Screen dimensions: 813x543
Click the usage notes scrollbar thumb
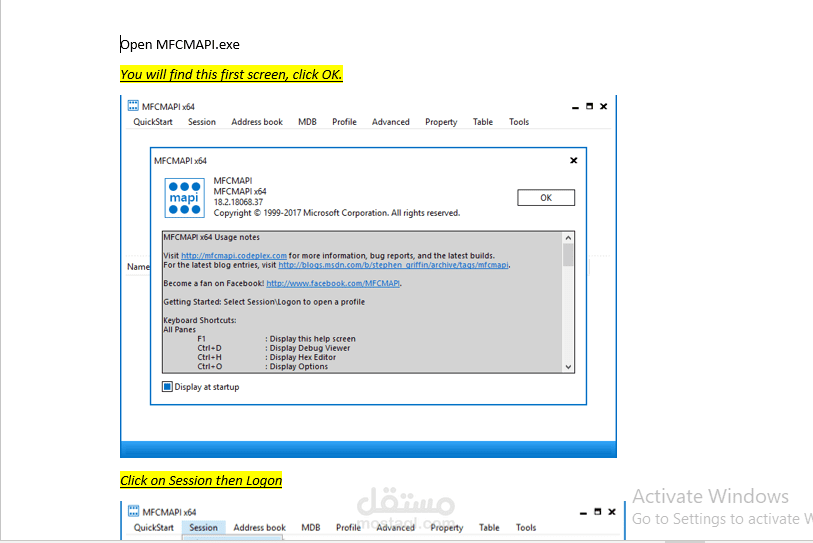tap(568, 255)
